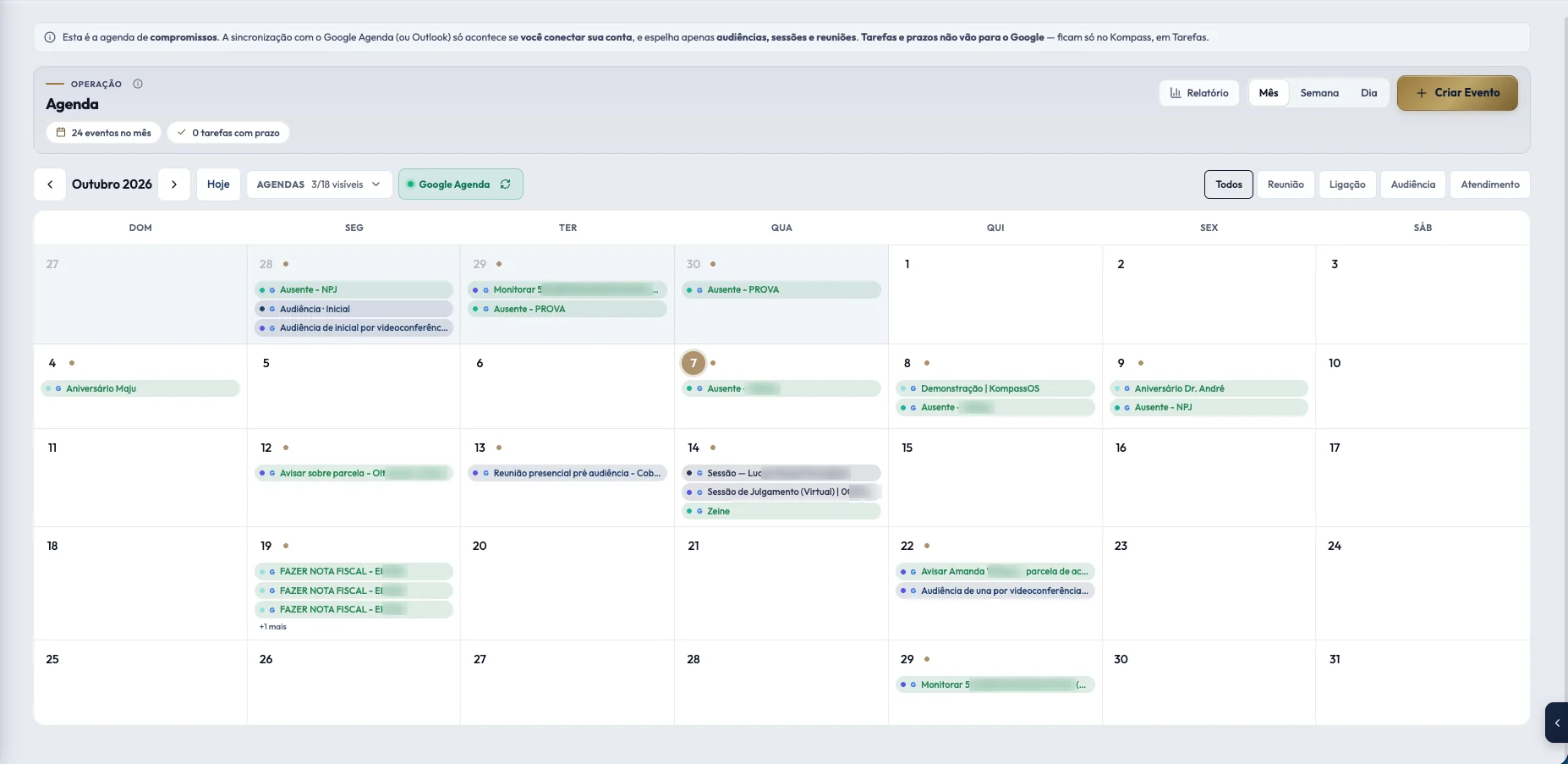Click the Google Agenda sync refresh icon
The height and width of the screenshot is (764, 1568).
tap(505, 184)
